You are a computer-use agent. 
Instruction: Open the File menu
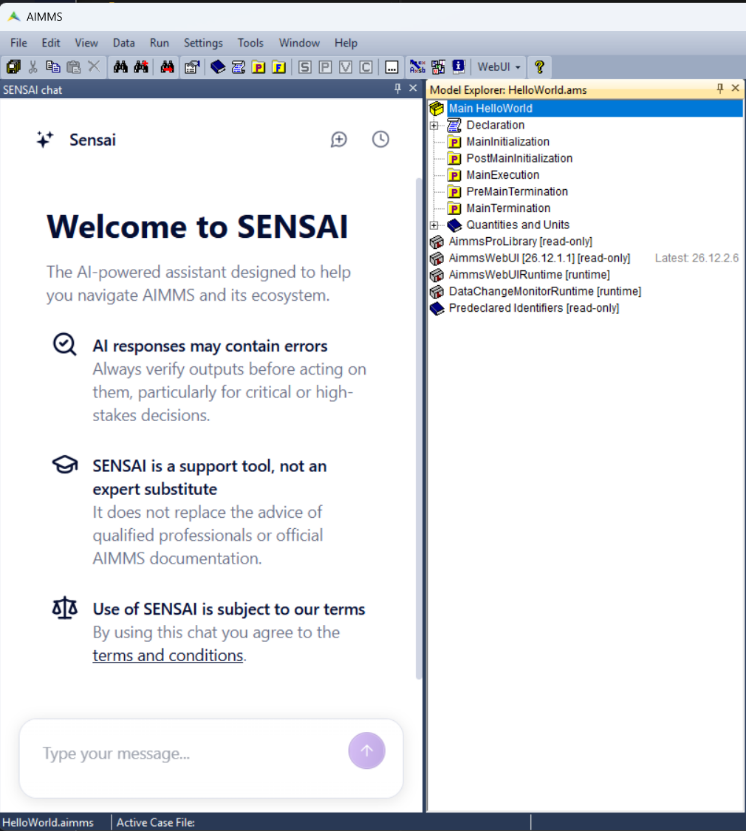(19, 43)
